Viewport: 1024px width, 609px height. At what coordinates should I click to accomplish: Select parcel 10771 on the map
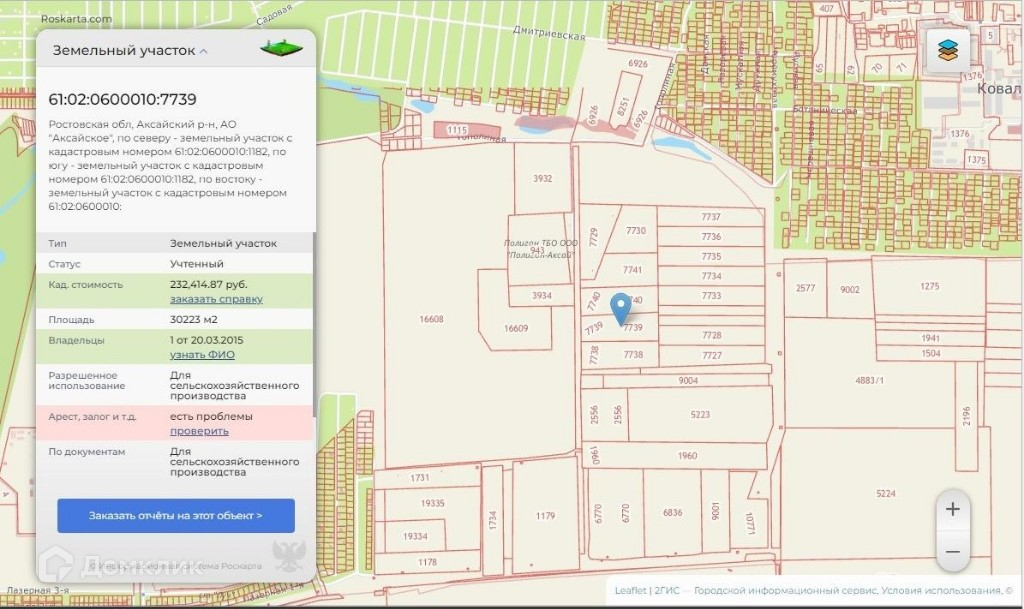[750, 523]
